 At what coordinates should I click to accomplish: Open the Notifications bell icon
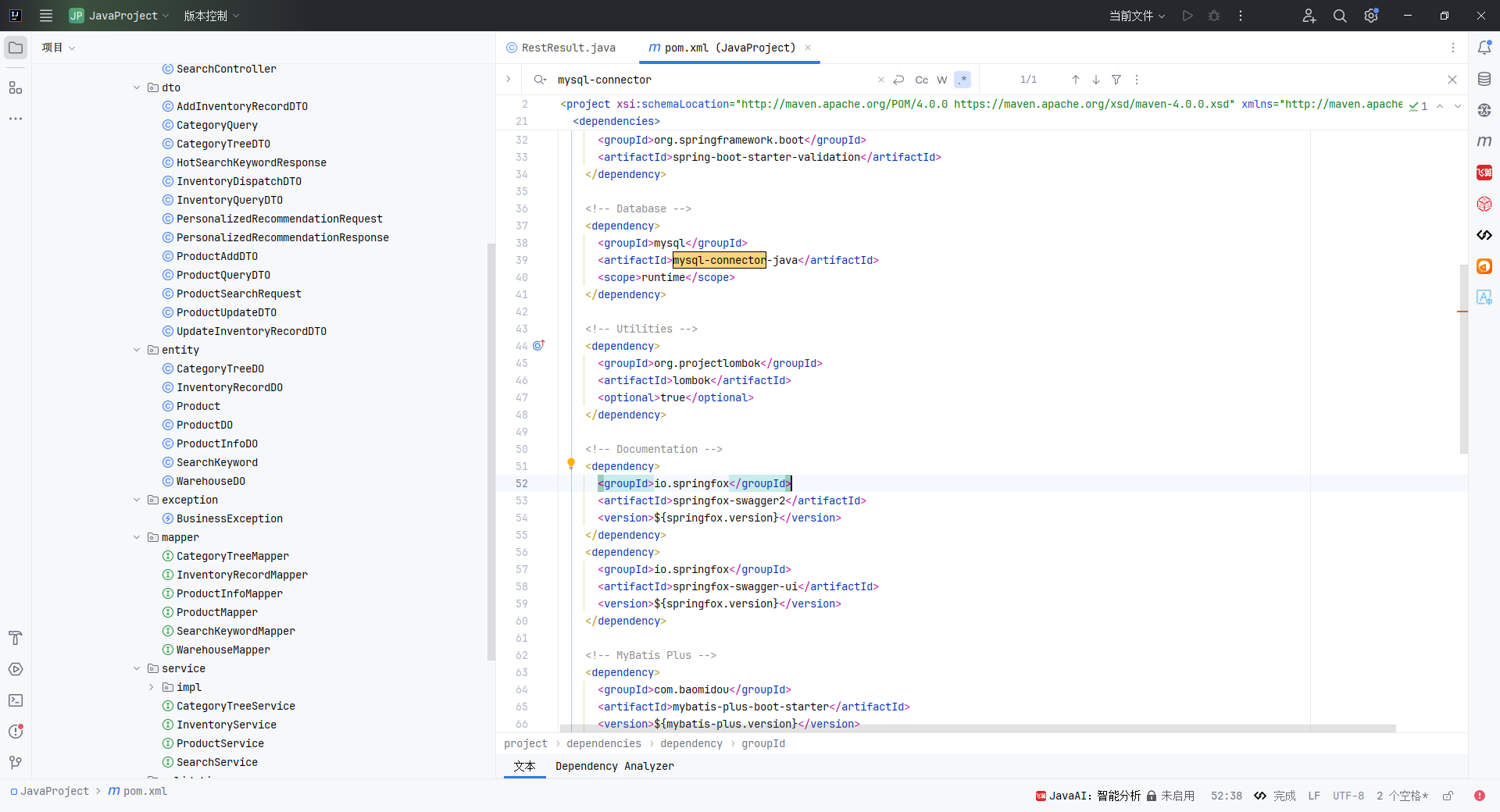[x=1484, y=48]
